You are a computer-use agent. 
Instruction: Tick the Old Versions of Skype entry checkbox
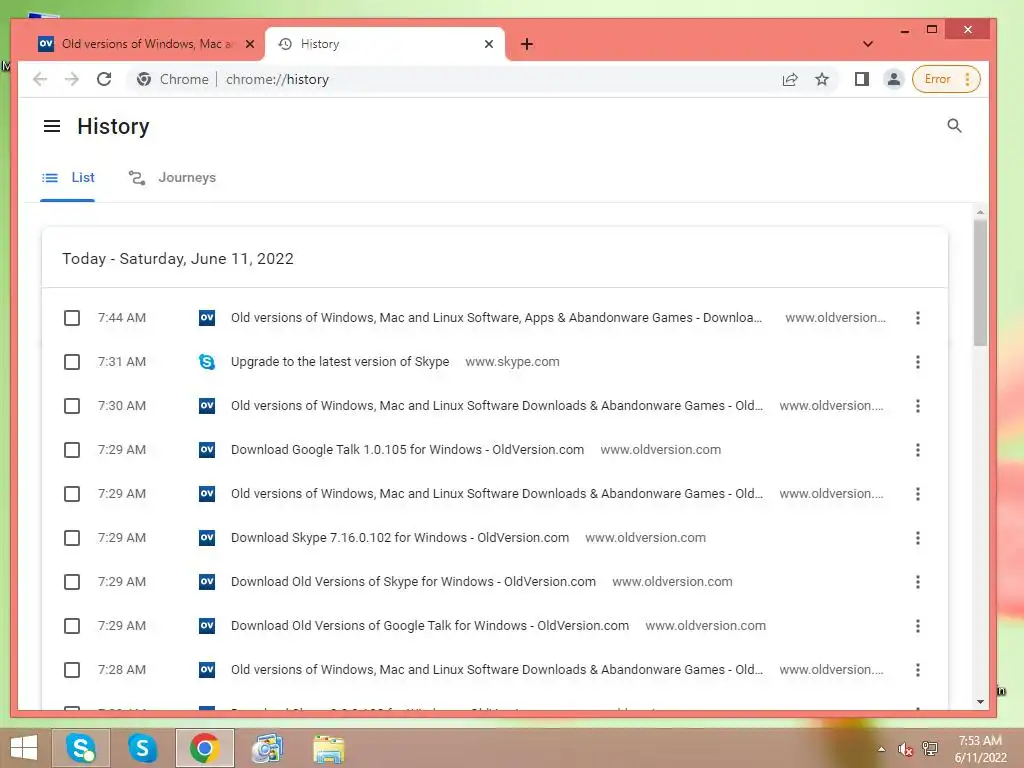point(72,582)
